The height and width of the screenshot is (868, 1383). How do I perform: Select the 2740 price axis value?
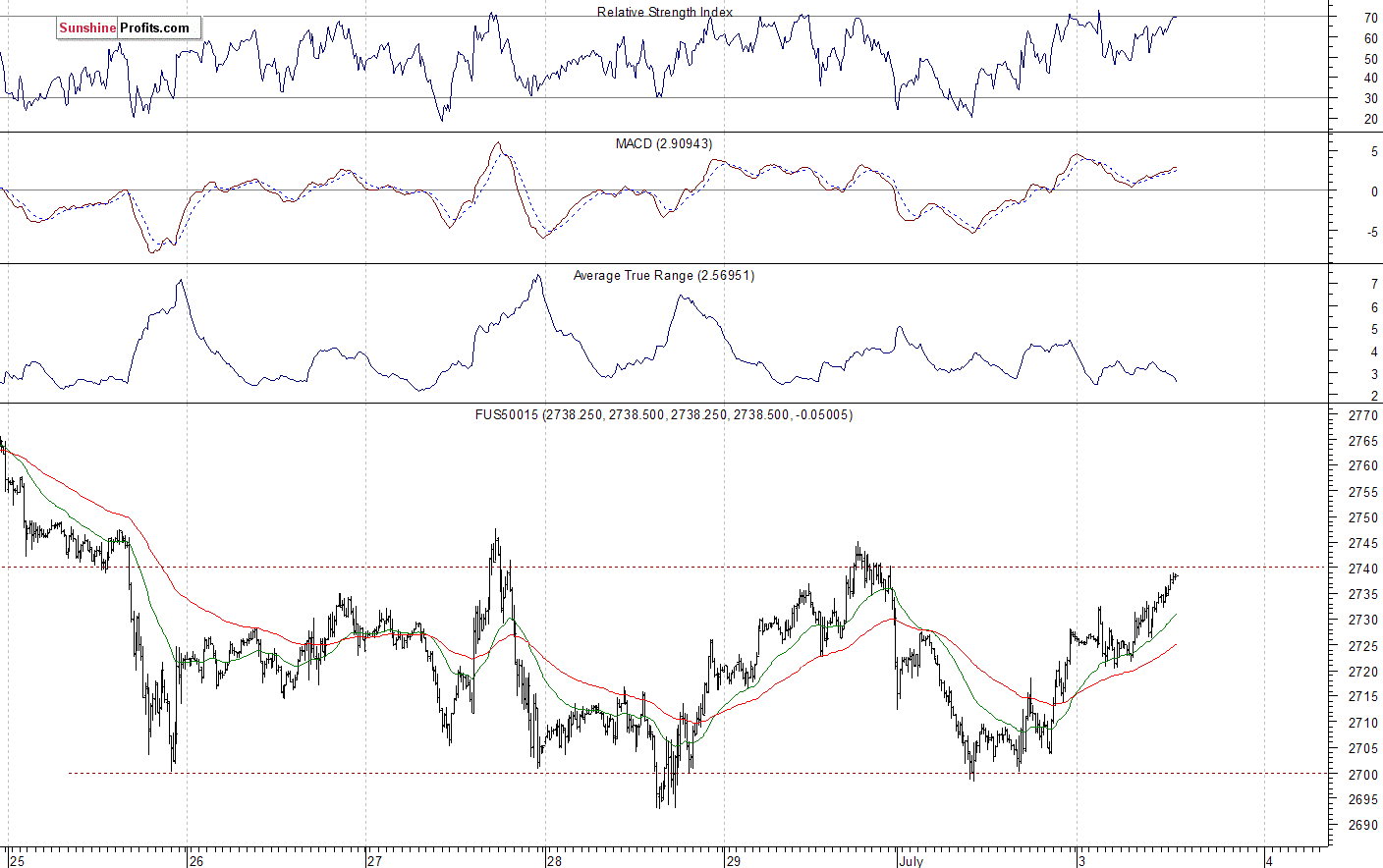tap(1362, 570)
